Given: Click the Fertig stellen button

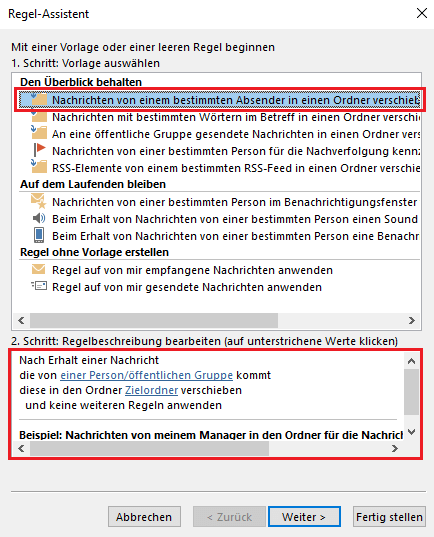Looking at the screenshot, I should (389, 516).
